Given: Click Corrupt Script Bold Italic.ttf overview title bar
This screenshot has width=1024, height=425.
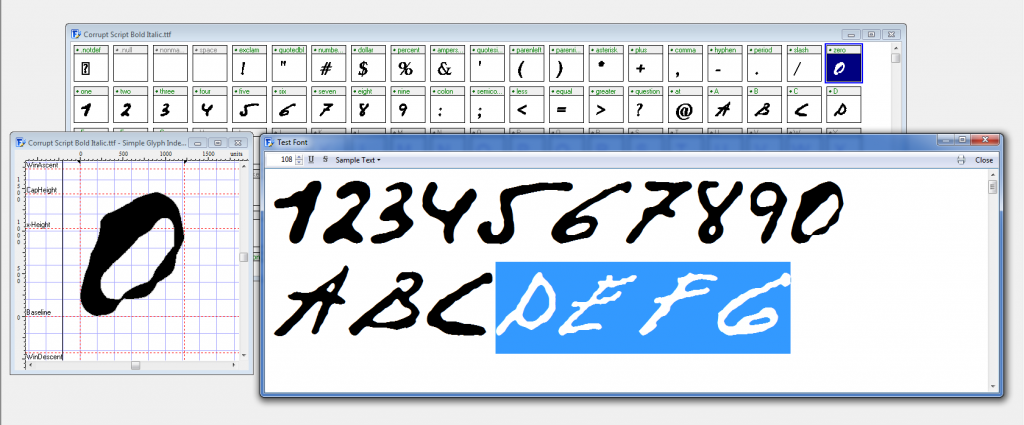Looking at the screenshot, I should pyautogui.click(x=486, y=34).
